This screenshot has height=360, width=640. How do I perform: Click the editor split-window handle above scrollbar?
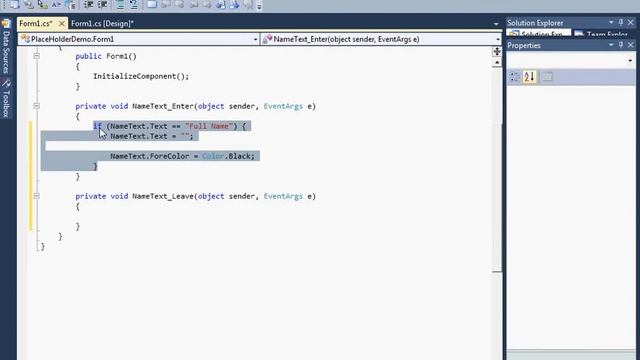(497, 51)
